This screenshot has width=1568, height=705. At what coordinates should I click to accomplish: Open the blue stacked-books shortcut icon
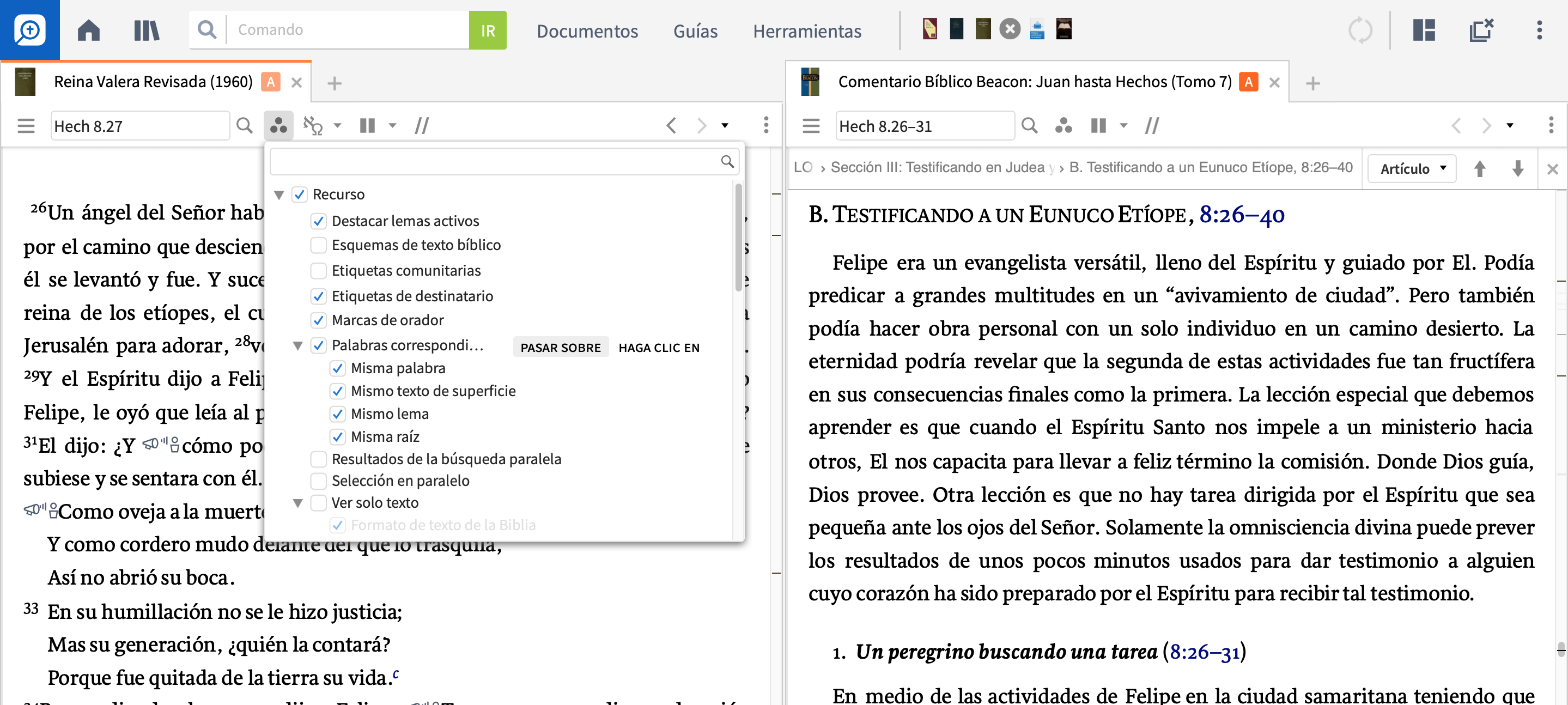click(x=1037, y=29)
